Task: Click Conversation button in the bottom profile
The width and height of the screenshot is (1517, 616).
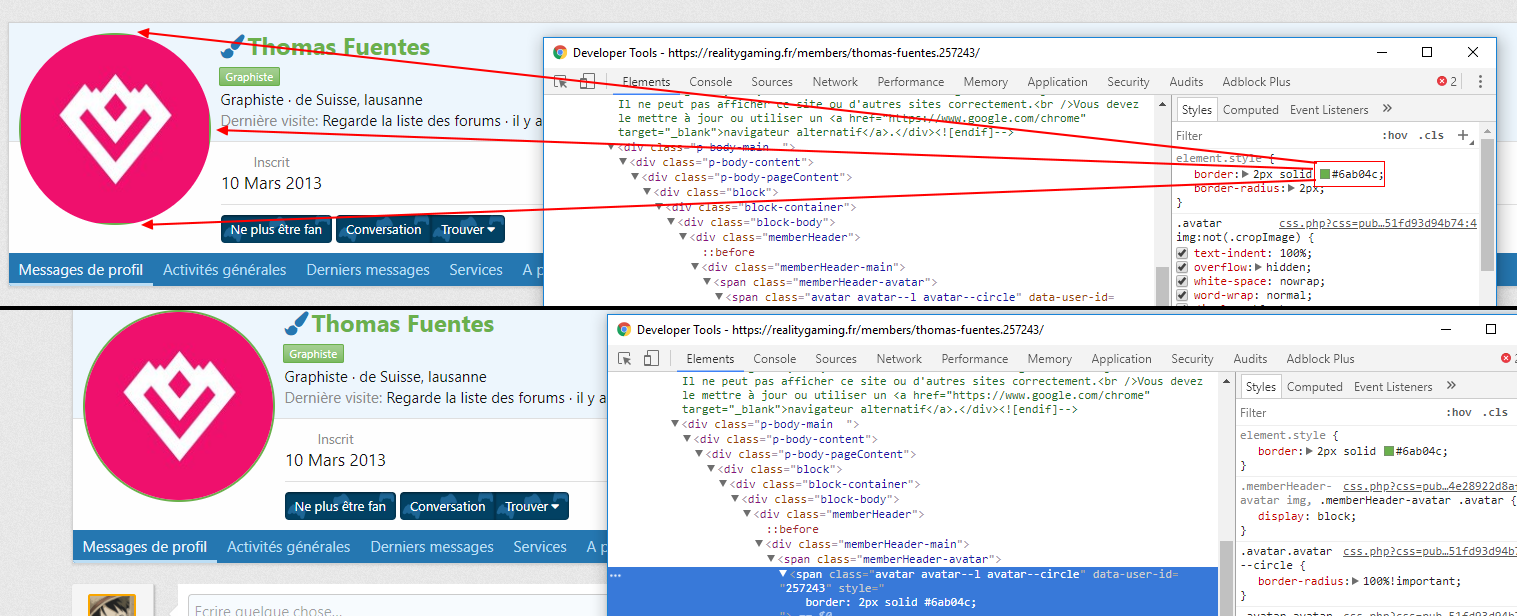Action: [448, 506]
